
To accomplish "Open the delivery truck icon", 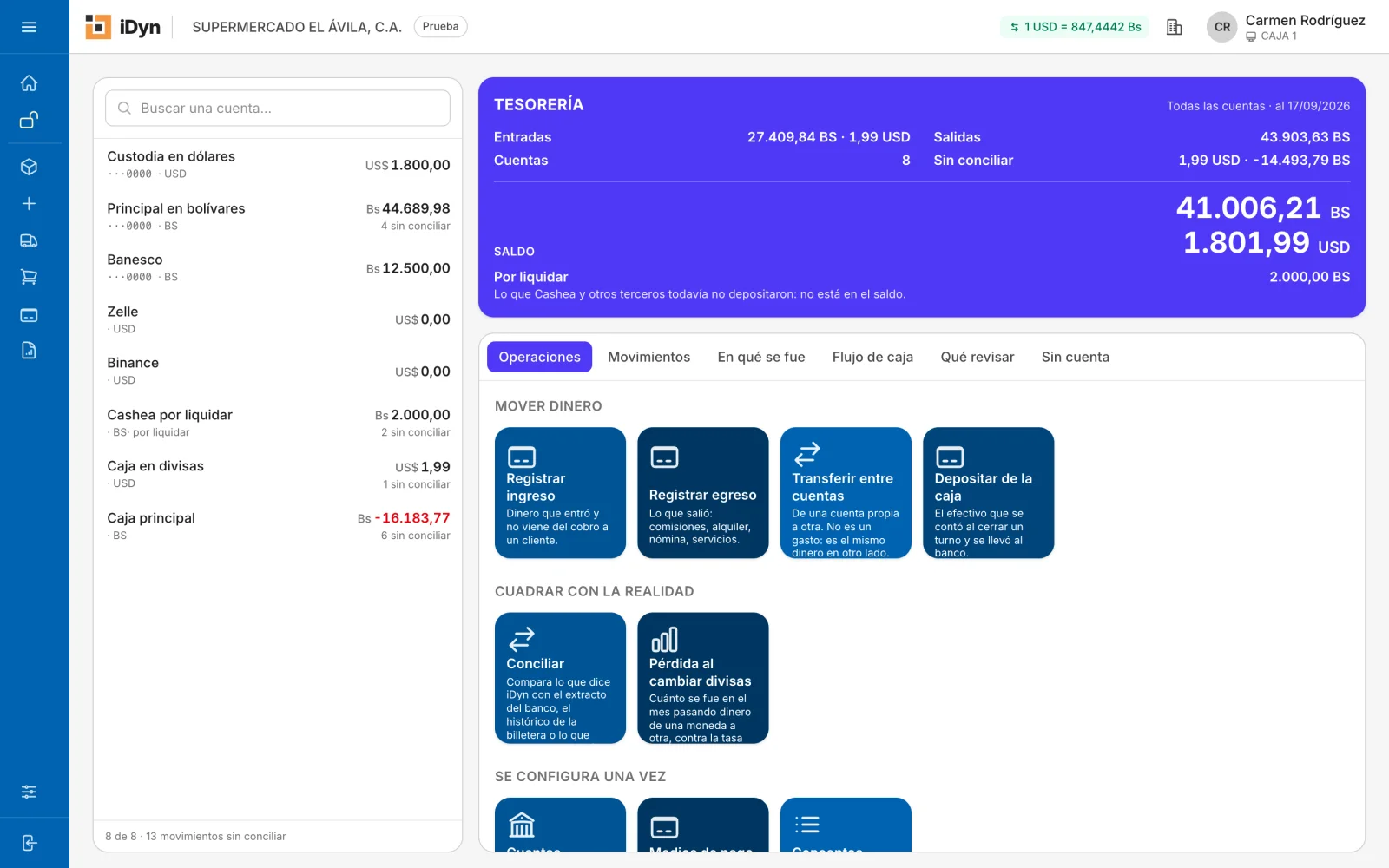I will [29, 240].
